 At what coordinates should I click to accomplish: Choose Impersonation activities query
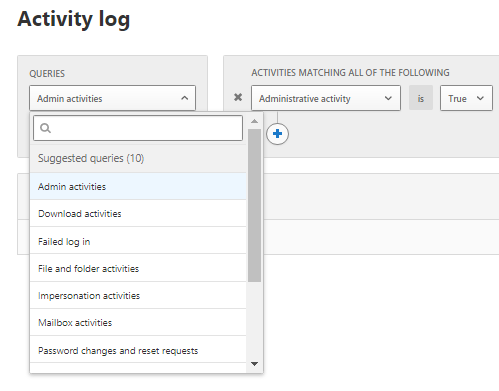pyautogui.click(x=138, y=296)
